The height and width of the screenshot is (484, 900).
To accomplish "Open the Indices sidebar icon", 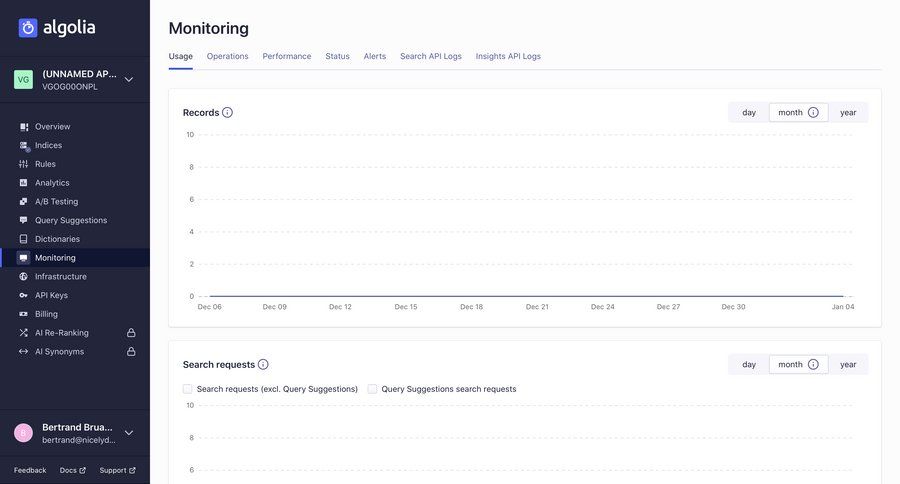I will (x=24, y=146).
